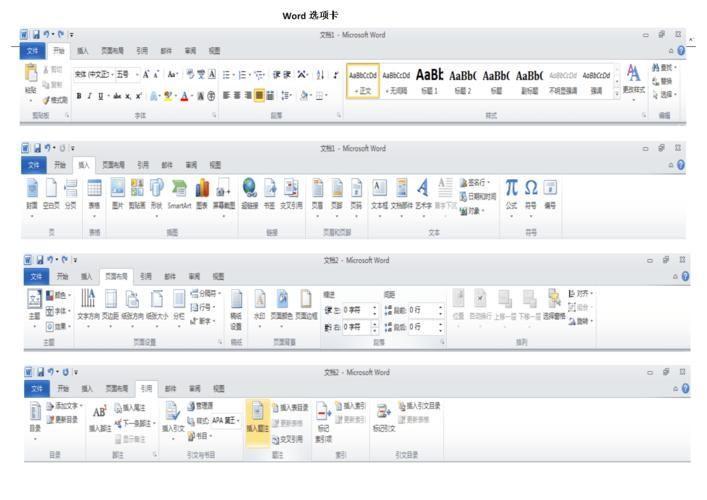Click the Change Styles (更改样式) icon
This screenshot has width=707, height=500.
click(634, 73)
